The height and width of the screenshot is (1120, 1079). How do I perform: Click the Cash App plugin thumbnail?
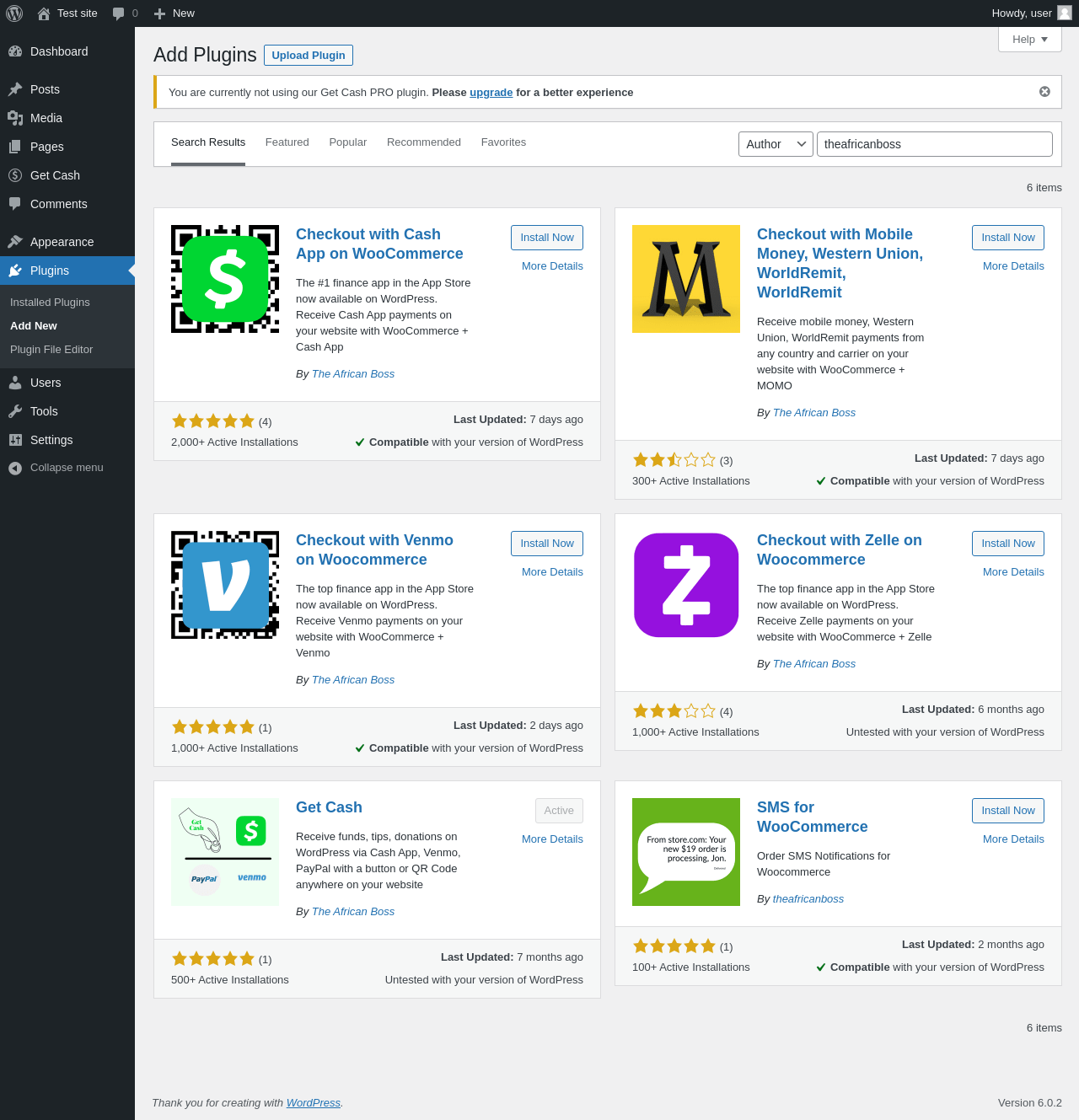tap(225, 279)
